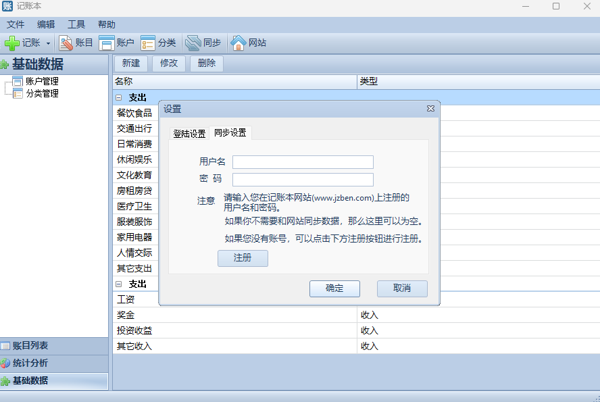This screenshot has width=600, height=402.
Task: Close the 设置 dialog with X
Action: tap(430, 108)
